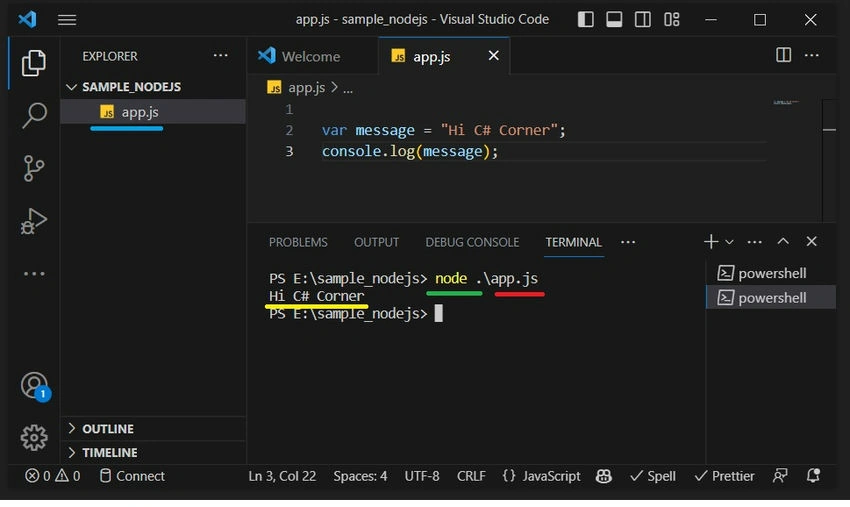Close the terminal panel
This screenshot has width=850, height=507.
pyautogui.click(x=812, y=241)
